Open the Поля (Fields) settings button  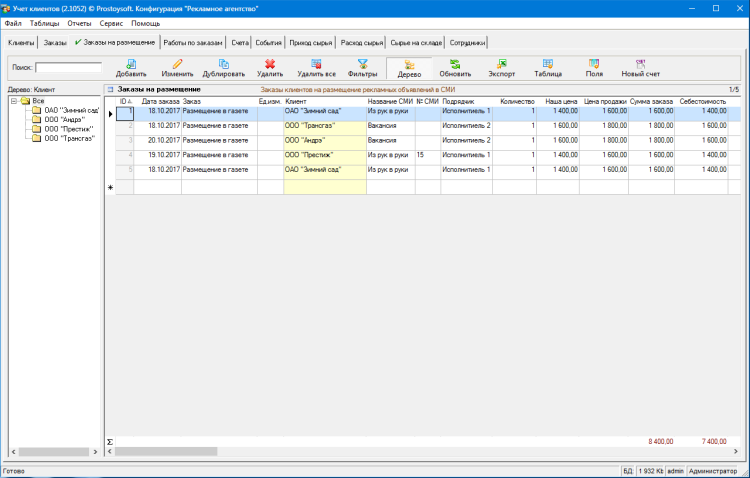pos(594,68)
